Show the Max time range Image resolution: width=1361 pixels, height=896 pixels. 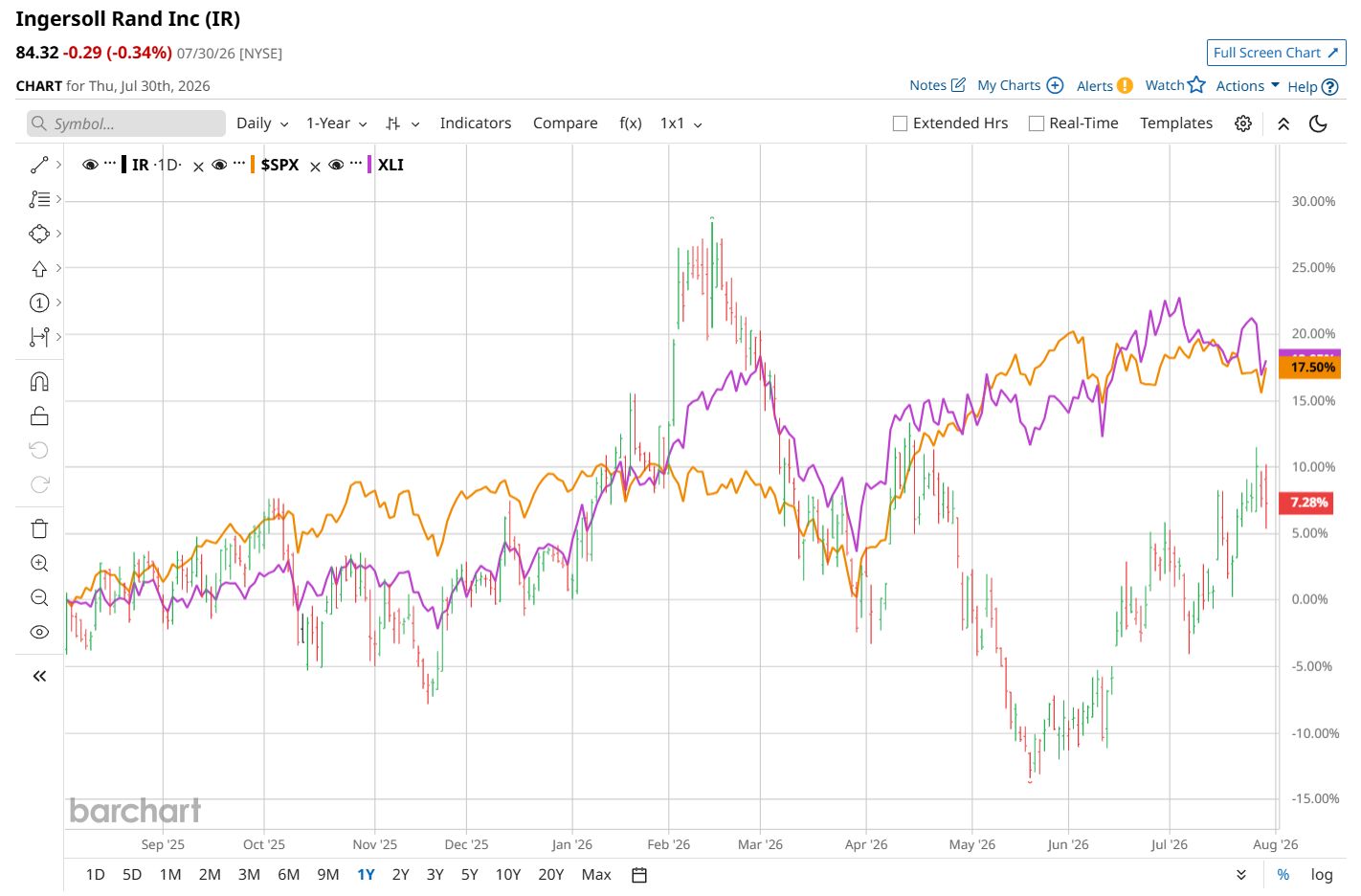(596, 874)
